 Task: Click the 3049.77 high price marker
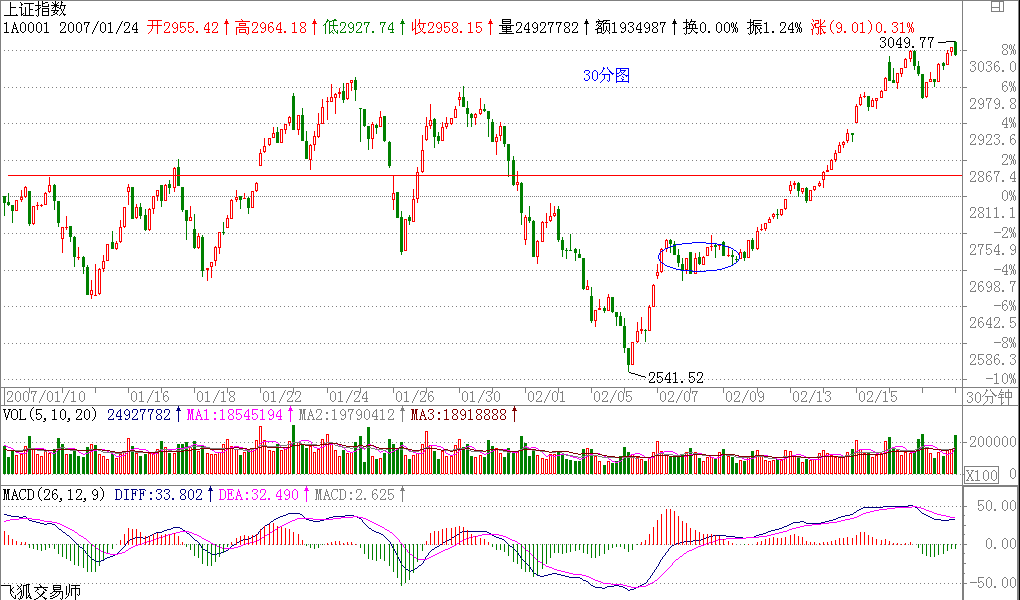pyautogui.click(x=906, y=43)
